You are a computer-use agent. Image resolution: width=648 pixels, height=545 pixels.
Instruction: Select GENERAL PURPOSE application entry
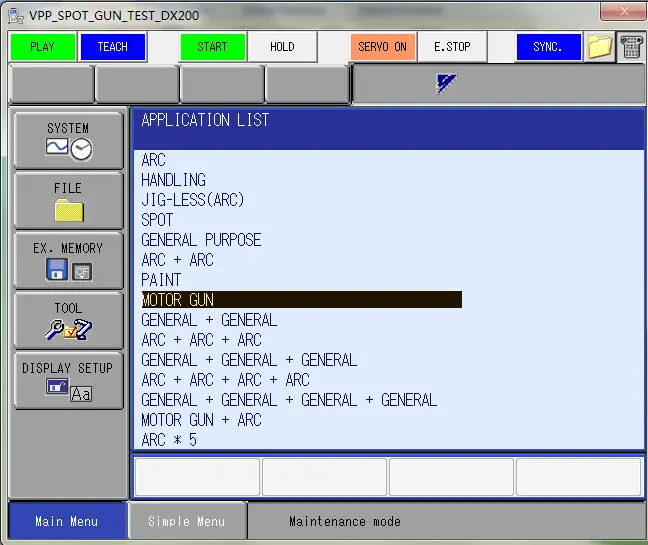[201, 240]
